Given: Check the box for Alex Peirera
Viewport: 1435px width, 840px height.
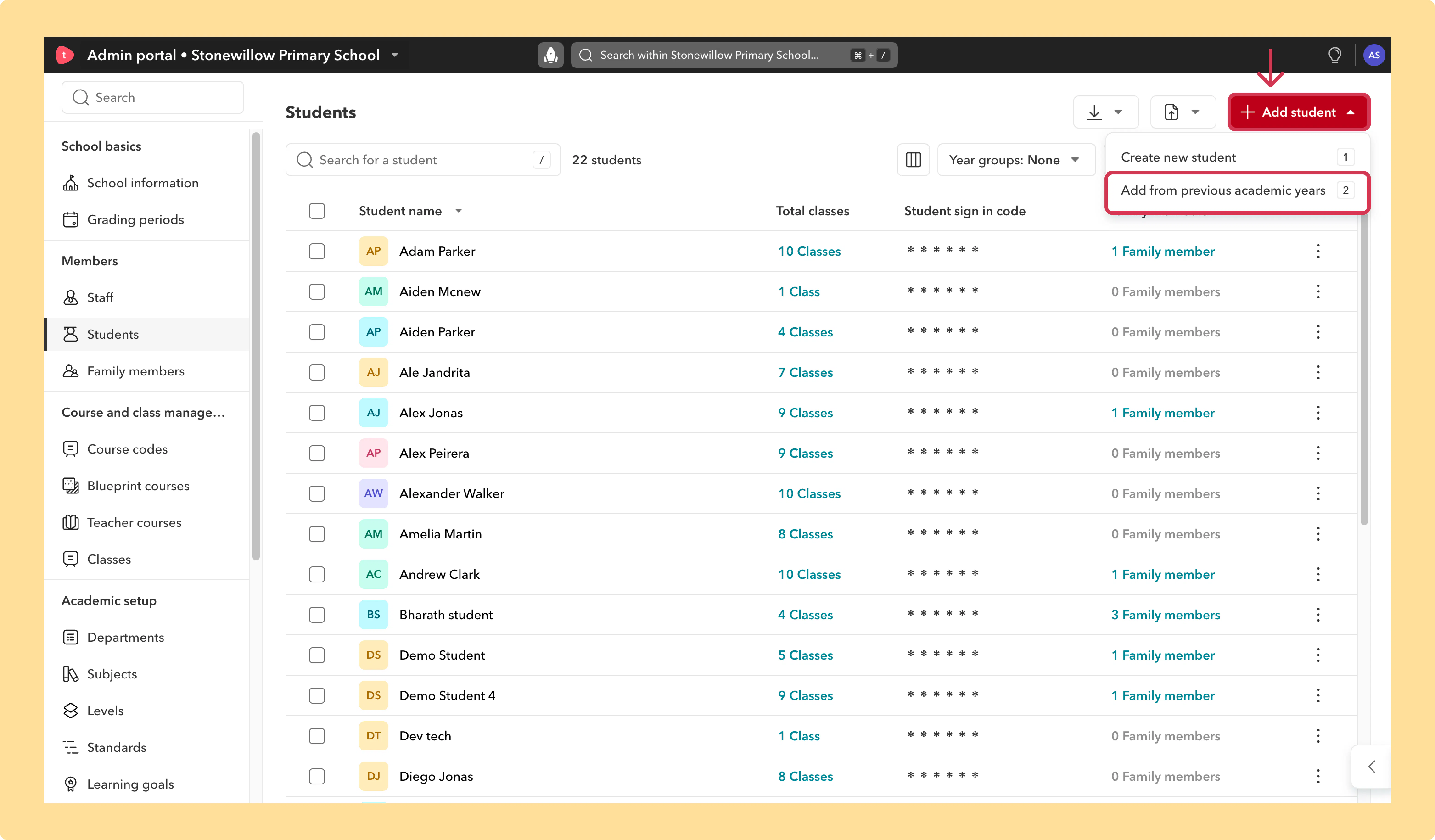Looking at the screenshot, I should click(317, 453).
